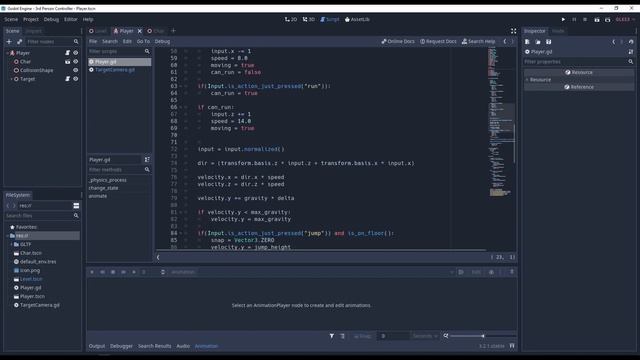Viewport: 640px width, 360px height.
Task: Open the Output bottom panel
Action: pos(97,346)
